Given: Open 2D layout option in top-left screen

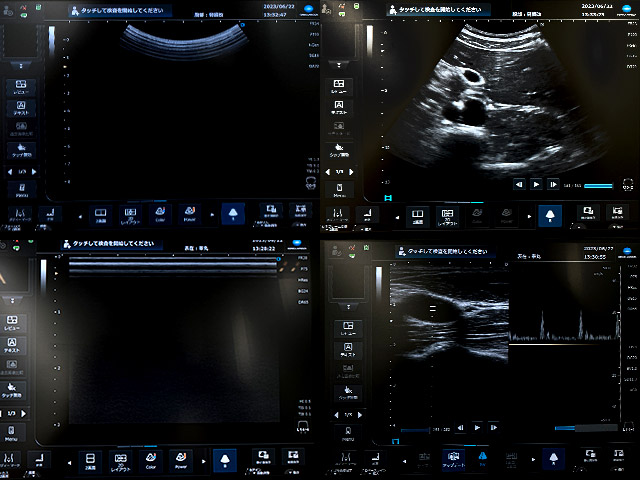Looking at the screenshot, I should click(130, 215).
